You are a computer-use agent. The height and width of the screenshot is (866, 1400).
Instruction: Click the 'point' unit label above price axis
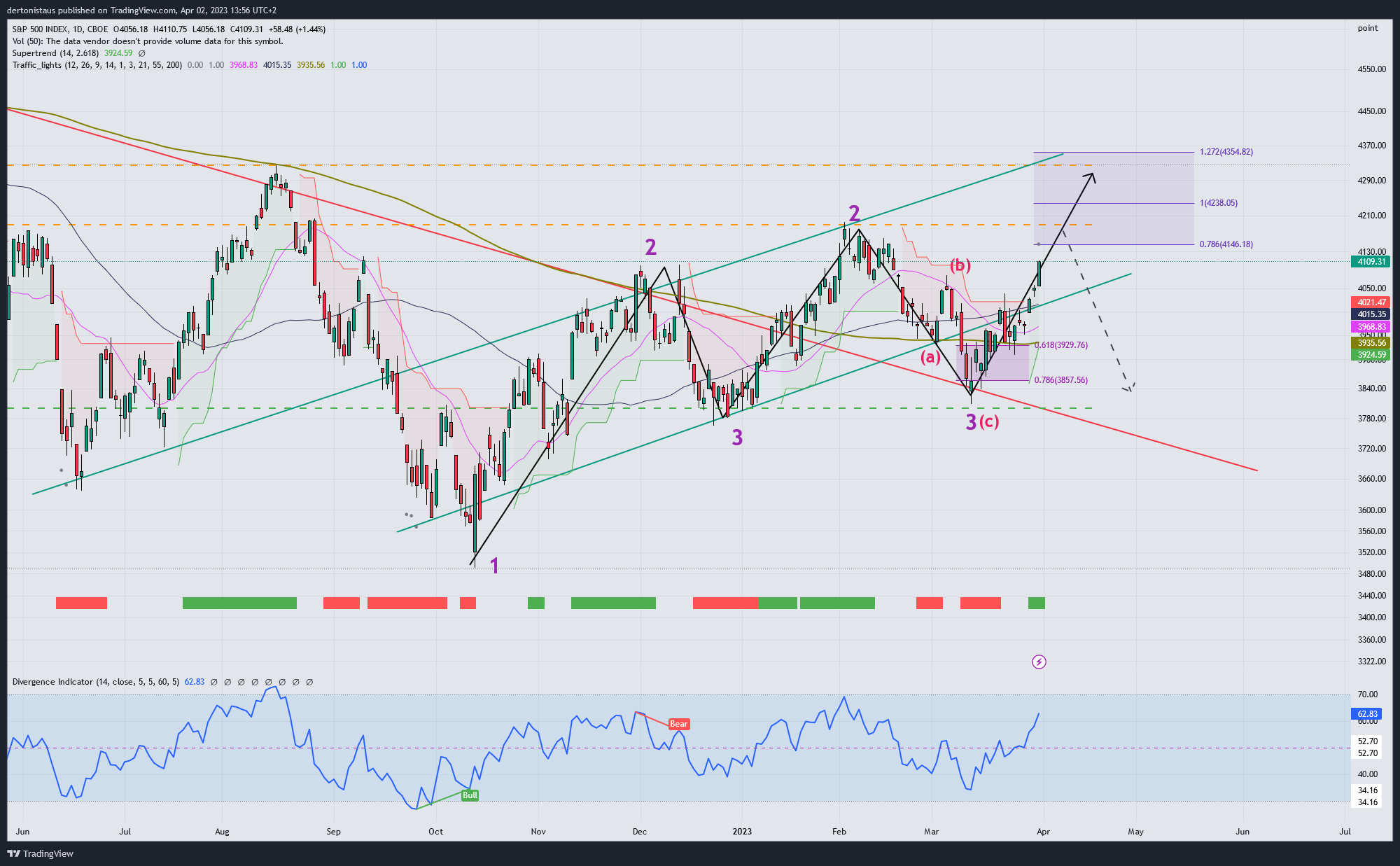1367,28
